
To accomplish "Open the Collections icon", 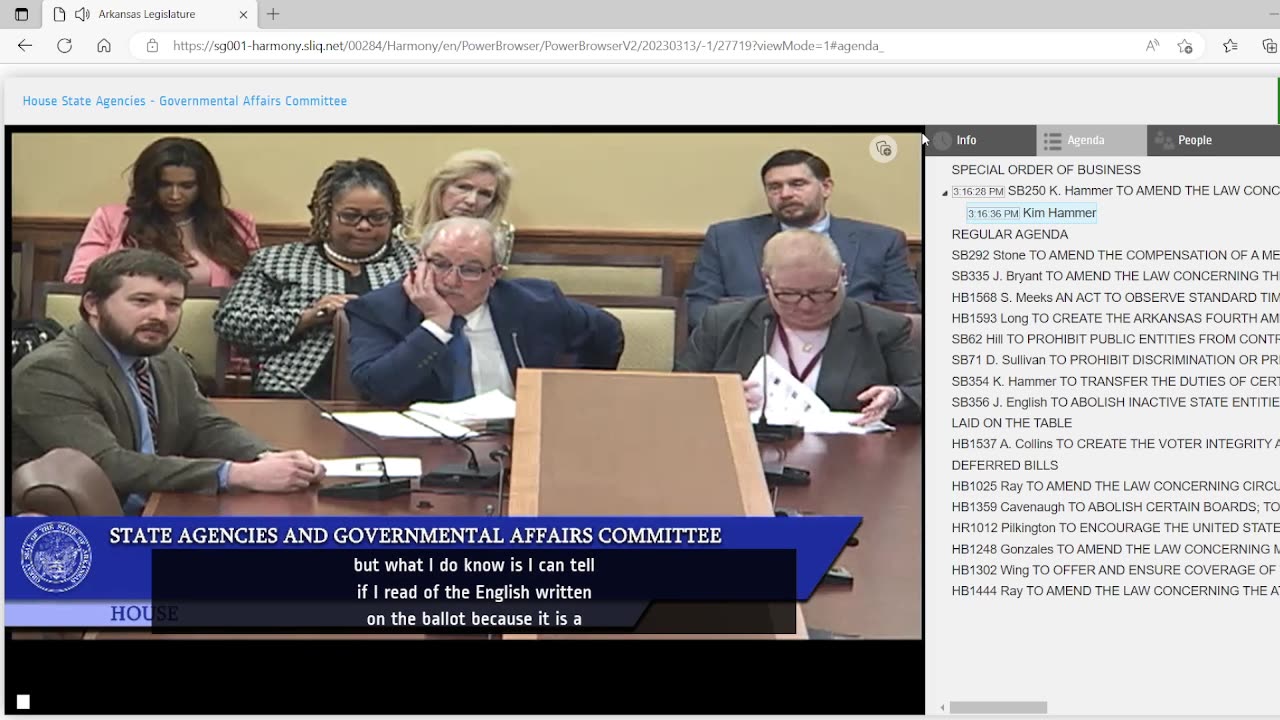I will (x=1269, y=46).
